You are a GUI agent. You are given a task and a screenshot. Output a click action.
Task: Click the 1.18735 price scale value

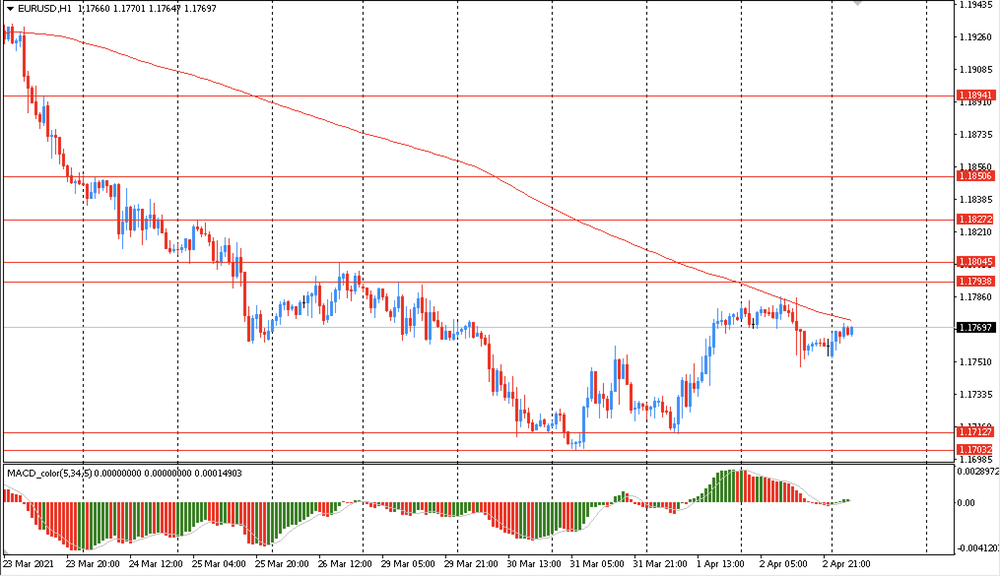(x=976, y=135)
